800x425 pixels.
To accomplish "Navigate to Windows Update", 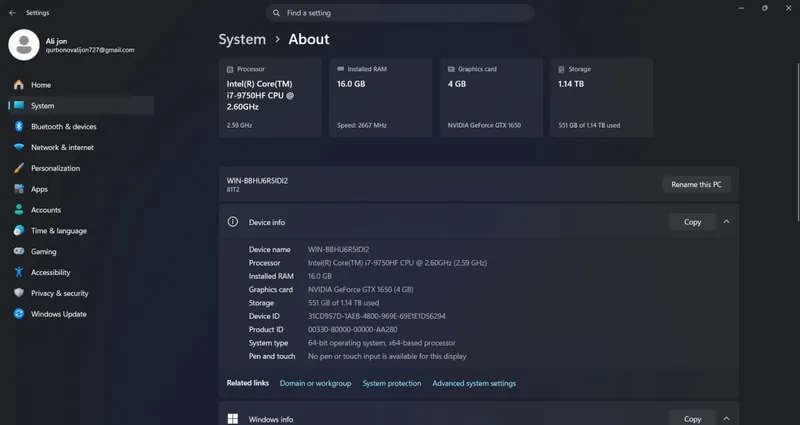I will tap(82, 314).
